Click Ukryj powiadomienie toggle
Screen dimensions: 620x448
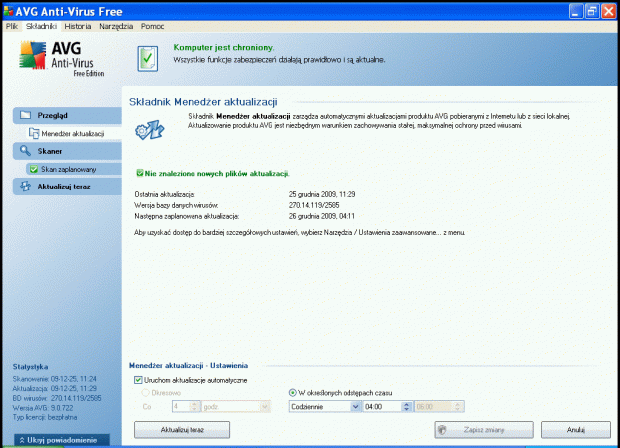coord(62,440)
